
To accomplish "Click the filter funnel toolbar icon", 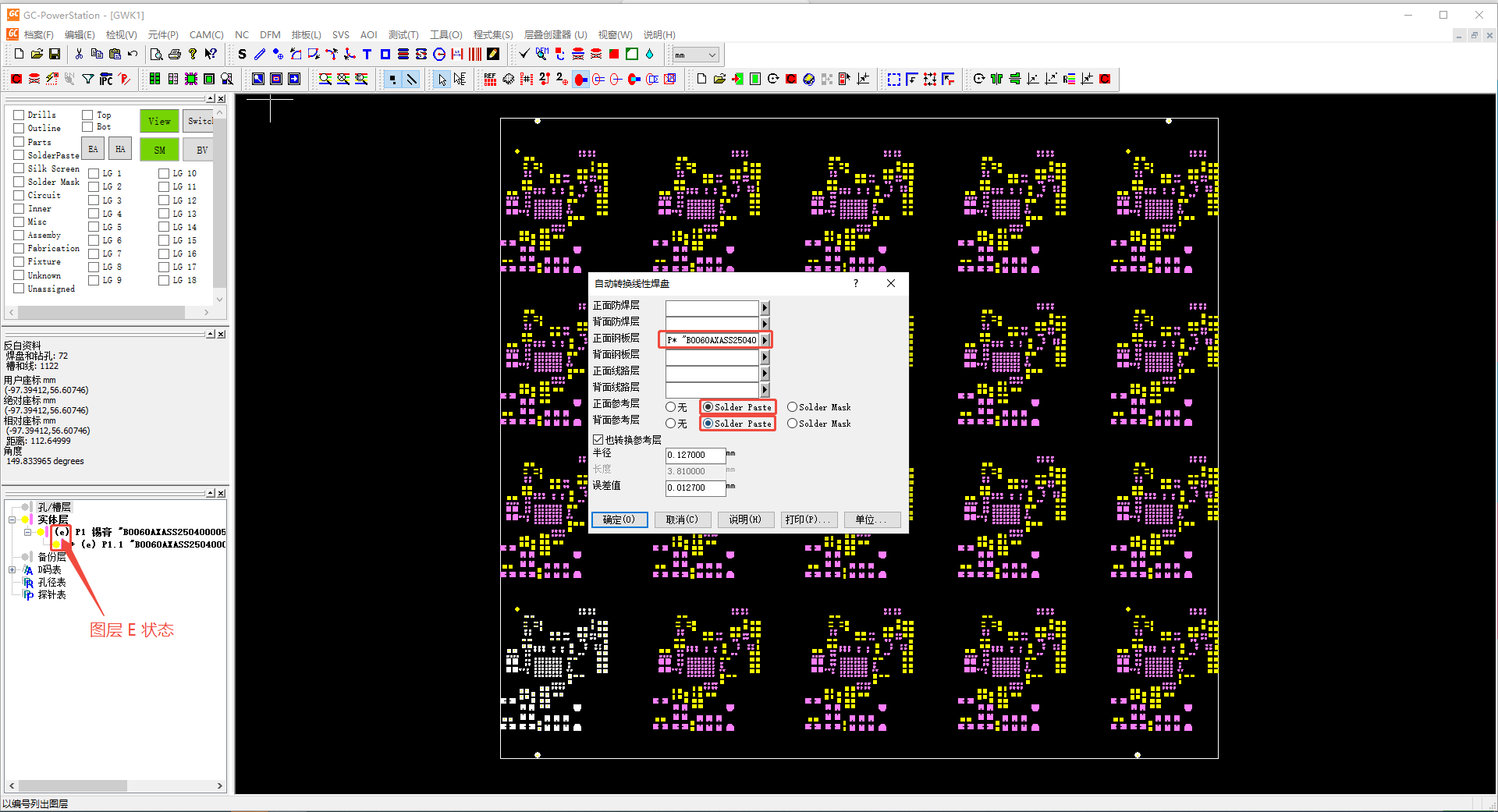I will (87, 79).
